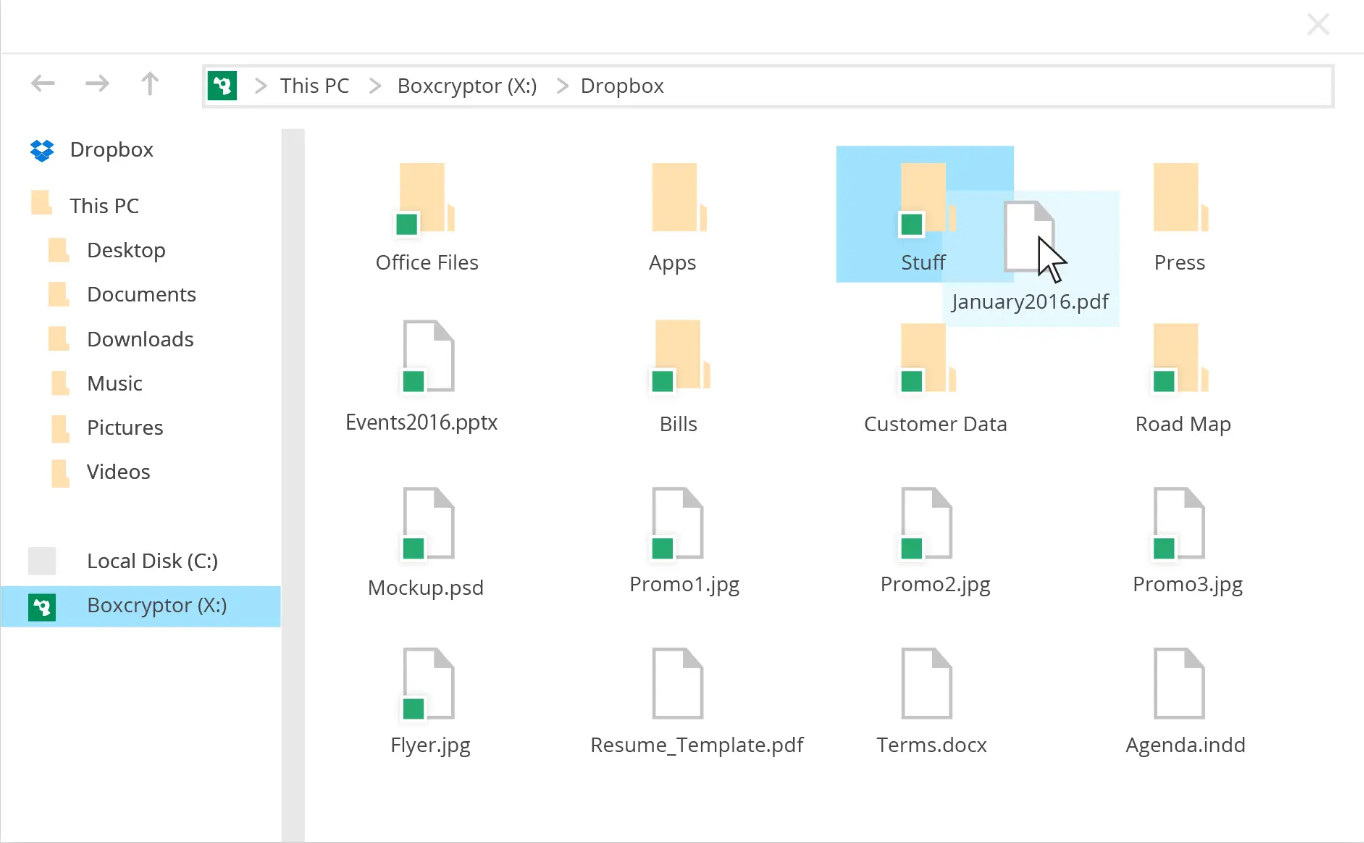Click Dropbox in the breadcrumb path

coord(622,86)
